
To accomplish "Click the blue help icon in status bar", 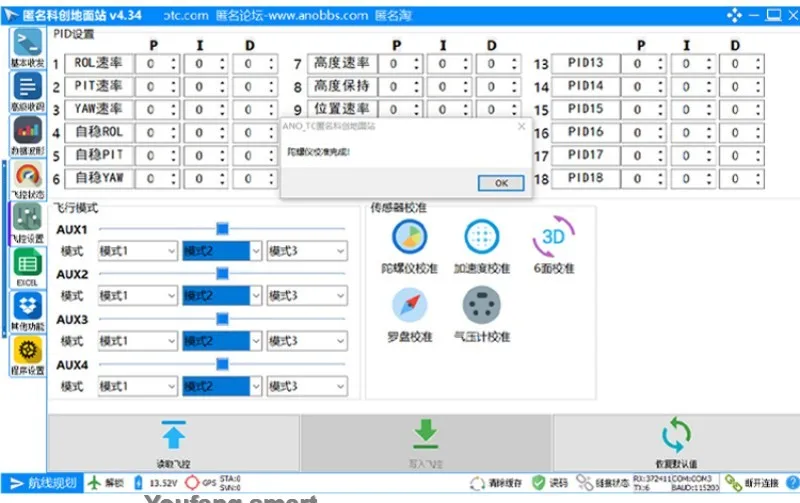I will 793,483.
